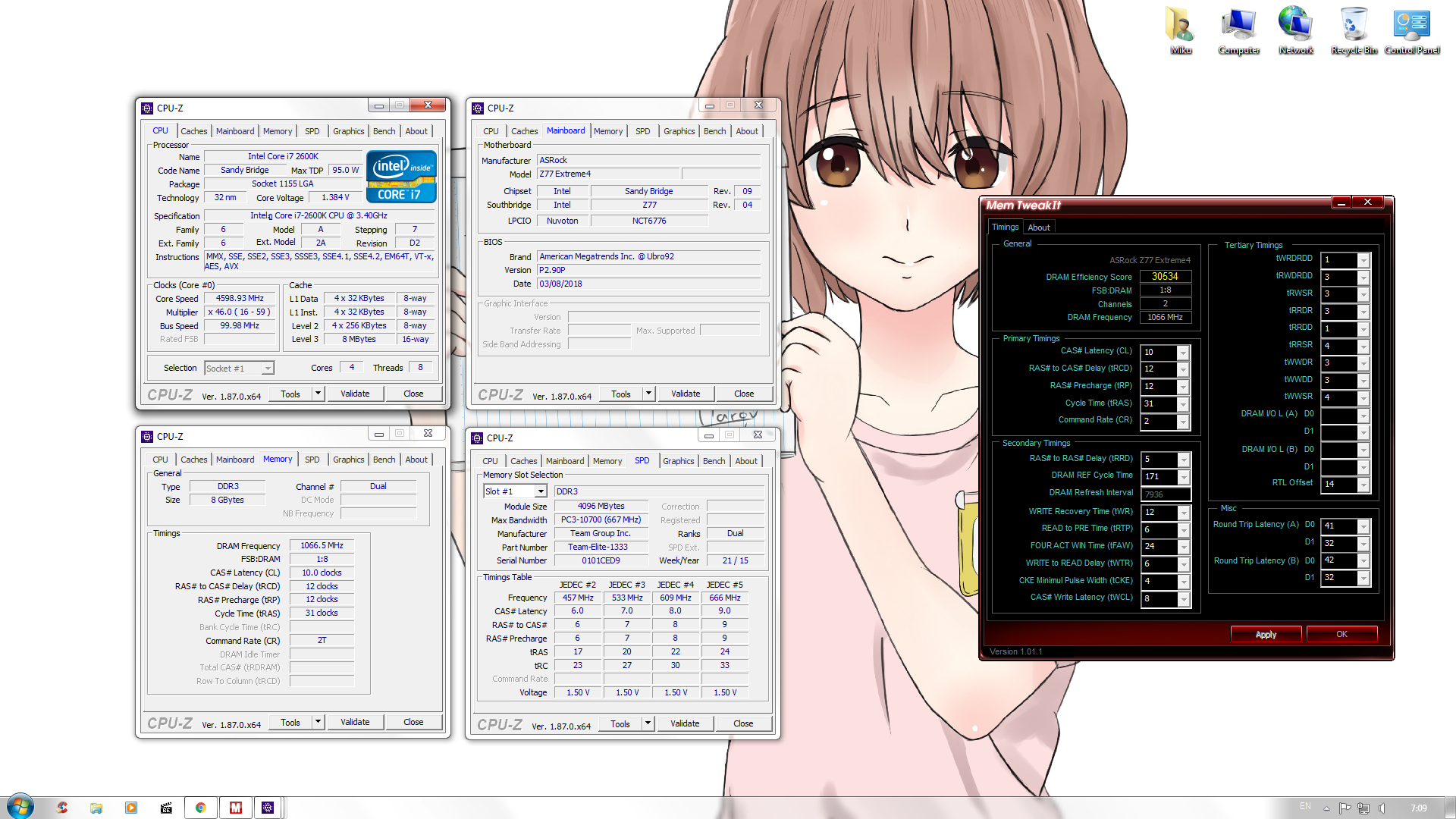Click Close button in the Mainboard window
Screen dimensions: 1456x819
[744, 394]
